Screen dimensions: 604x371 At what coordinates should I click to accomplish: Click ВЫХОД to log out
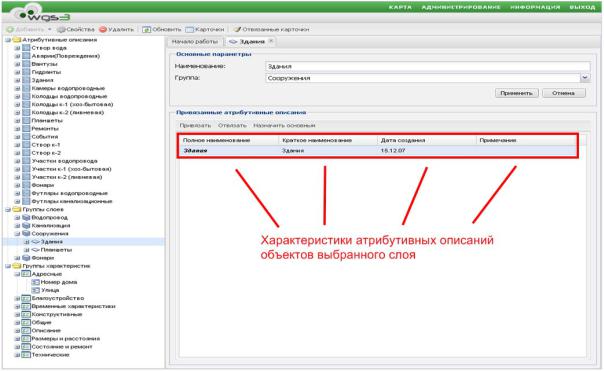pos(582,7)
